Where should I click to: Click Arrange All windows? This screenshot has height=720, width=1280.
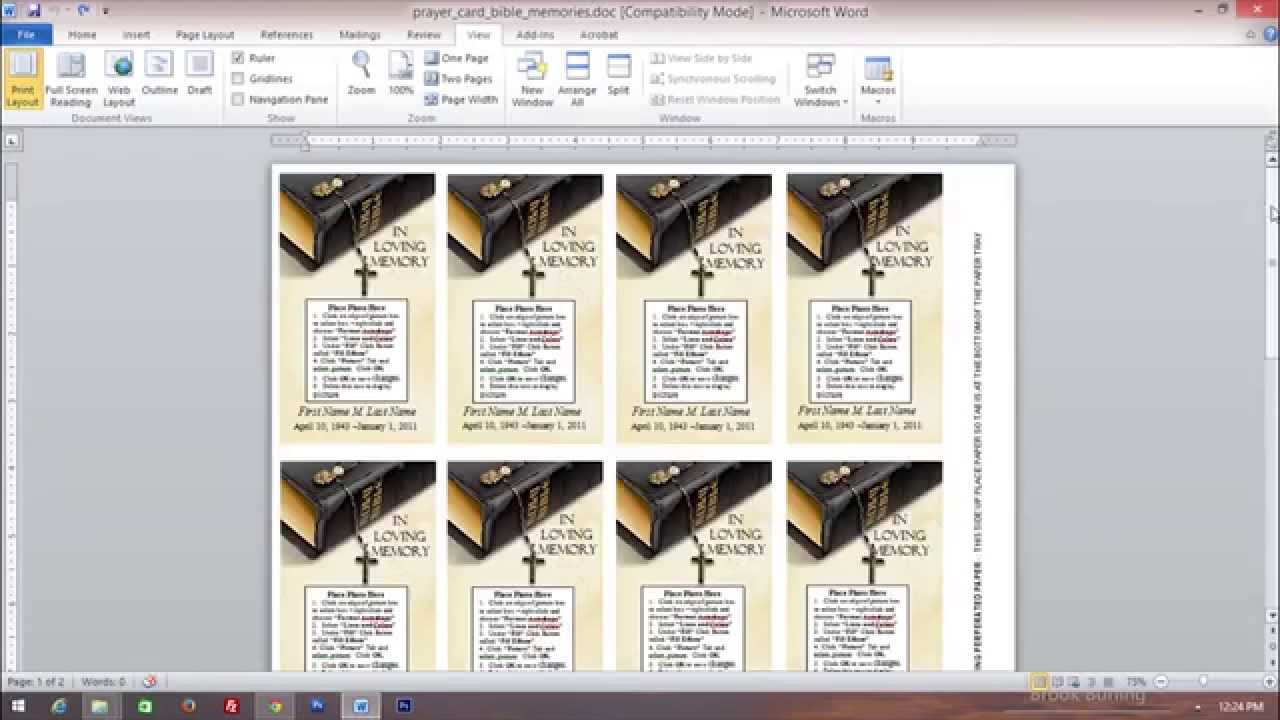point(577,80)
